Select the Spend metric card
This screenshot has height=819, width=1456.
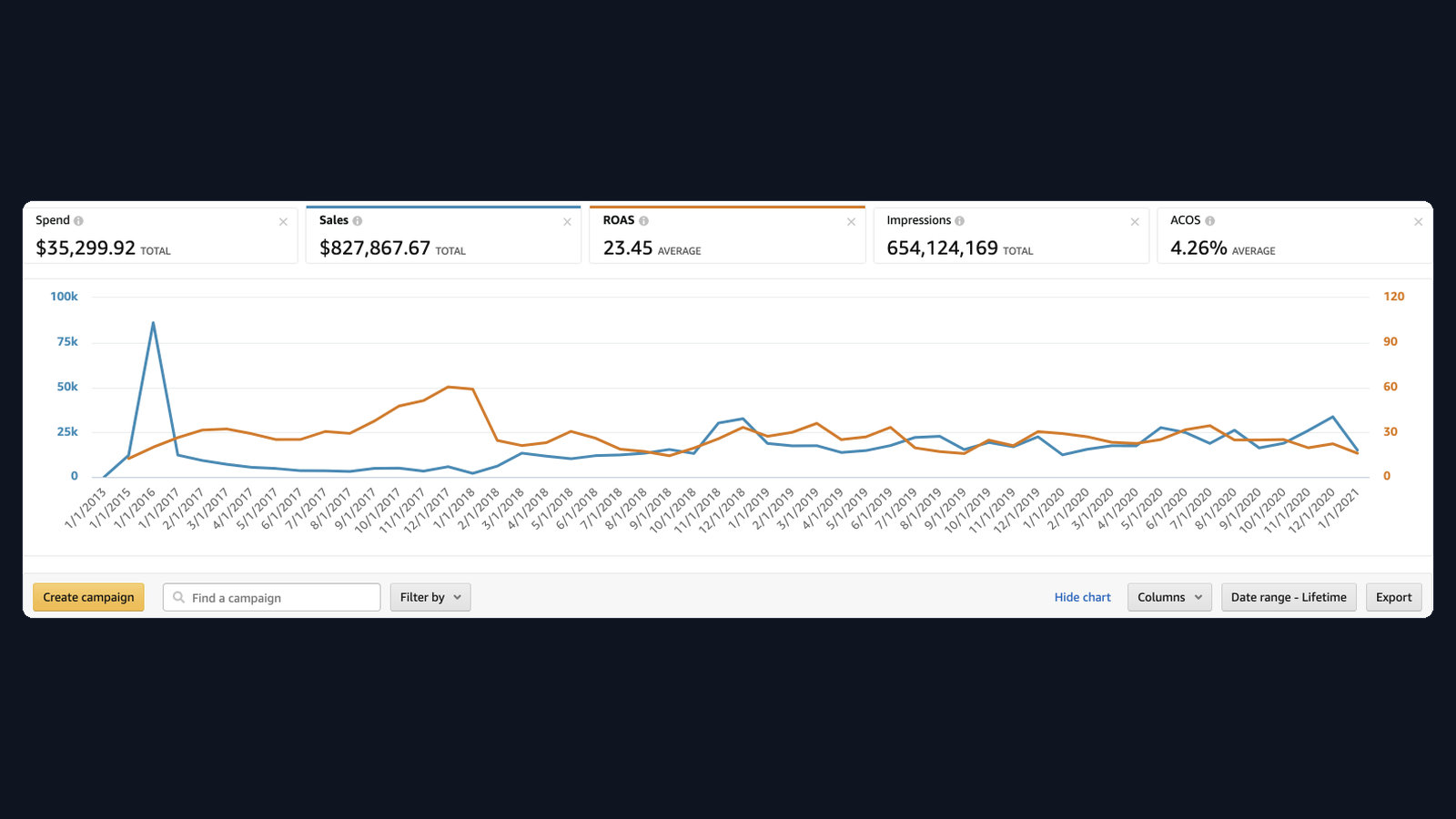tap(160, 236)
